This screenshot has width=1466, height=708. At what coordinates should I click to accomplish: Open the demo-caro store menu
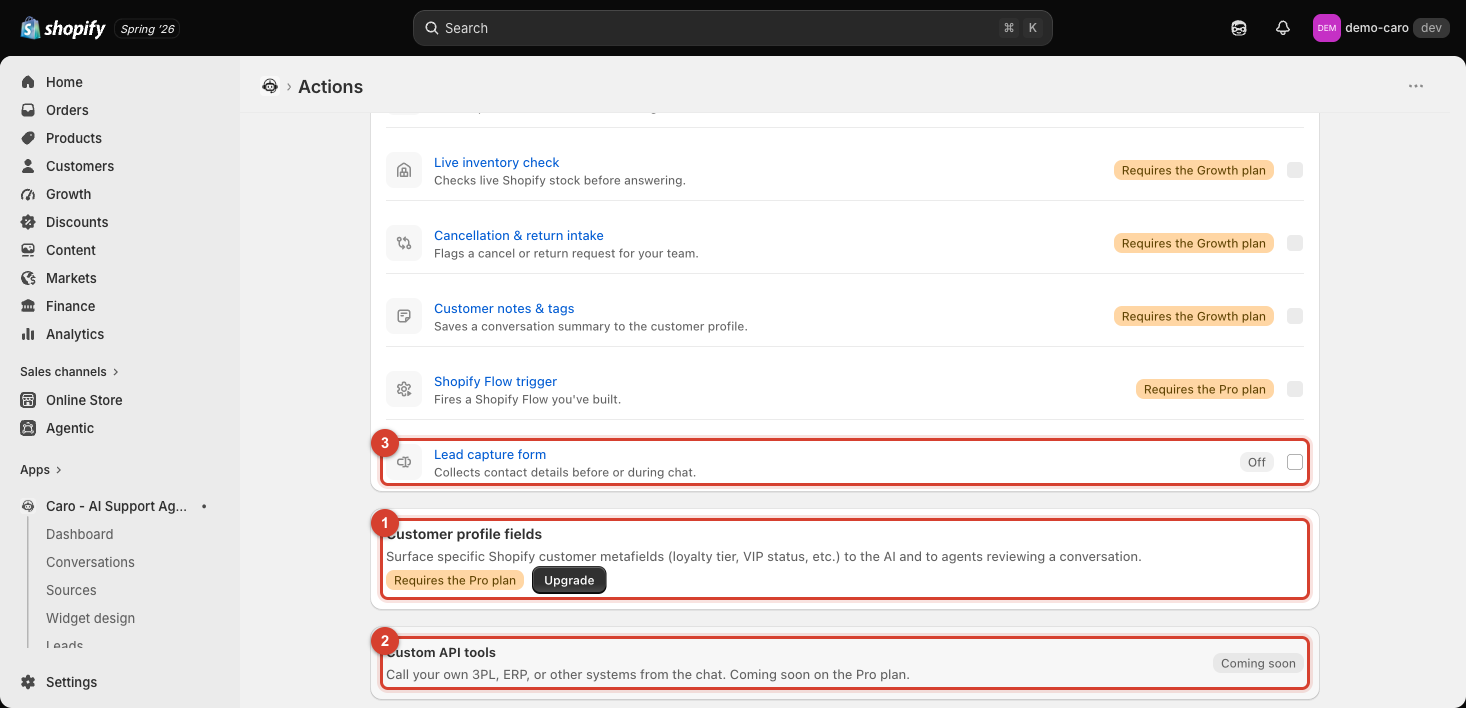tap(1380, 28)
